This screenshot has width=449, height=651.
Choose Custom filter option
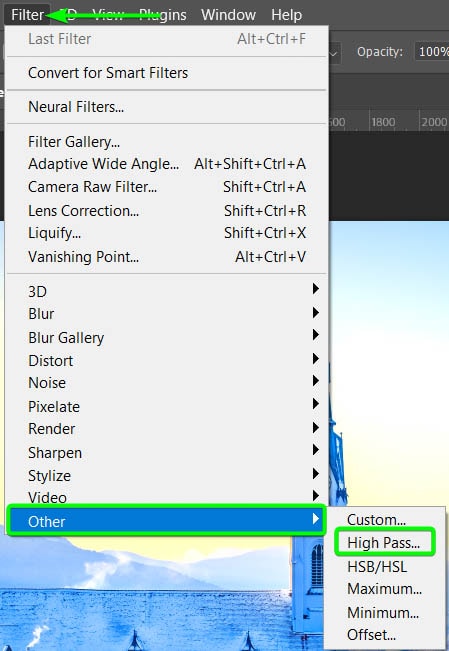(x=376, y=520)
